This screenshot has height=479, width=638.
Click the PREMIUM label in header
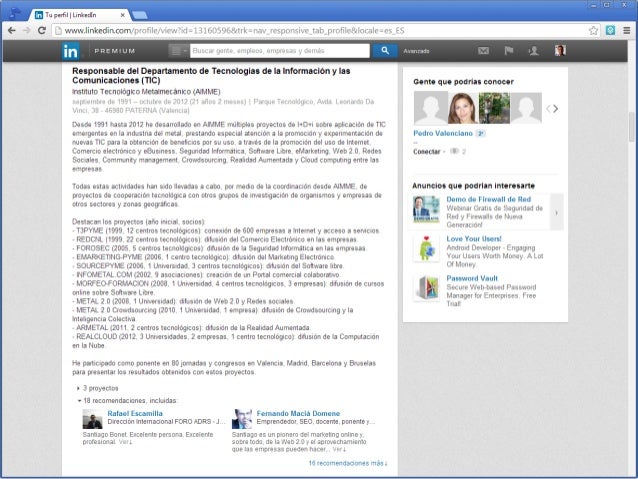[x=115, y=51]
